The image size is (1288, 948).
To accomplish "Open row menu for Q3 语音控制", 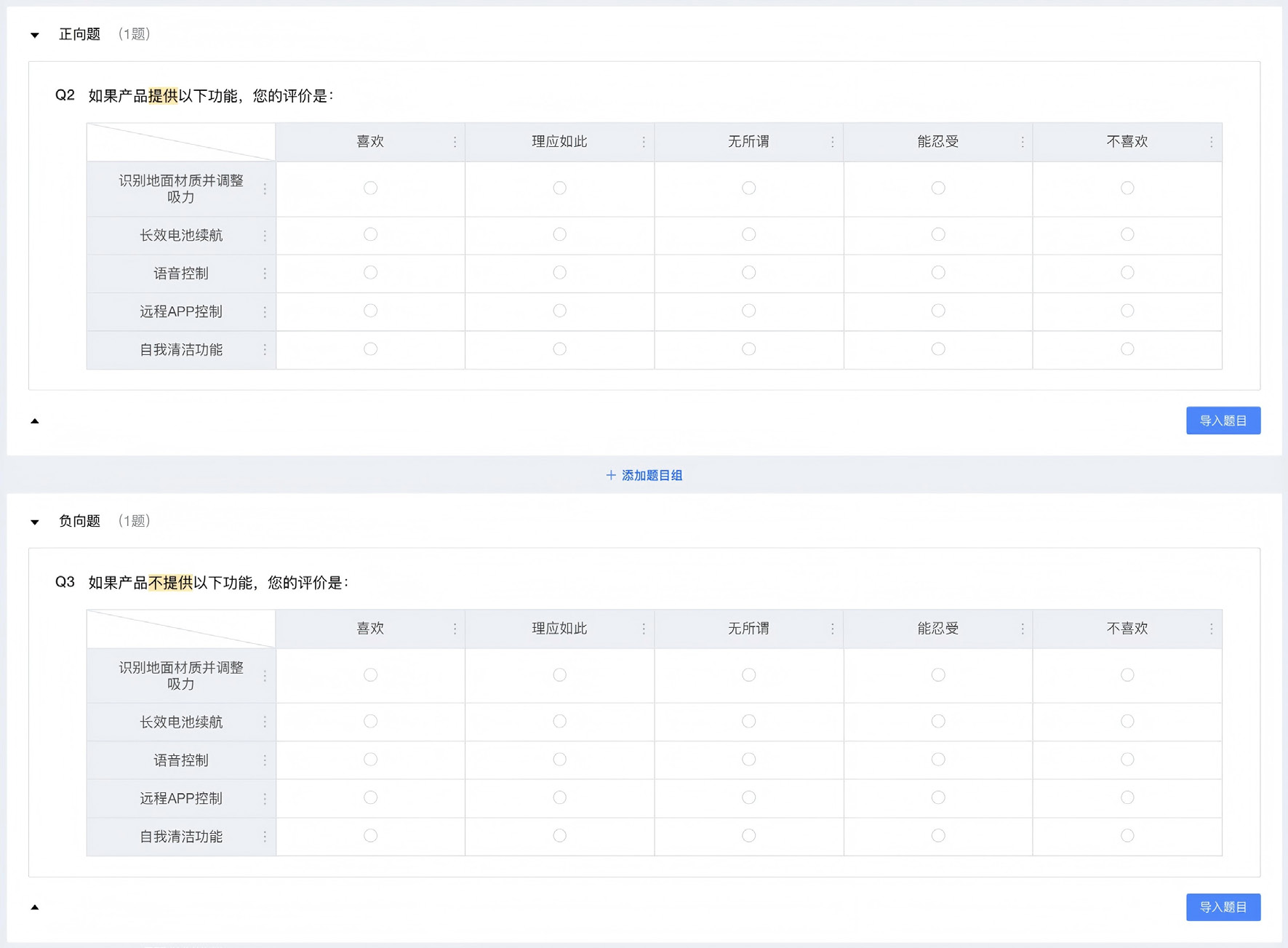I will click(265, 760).
